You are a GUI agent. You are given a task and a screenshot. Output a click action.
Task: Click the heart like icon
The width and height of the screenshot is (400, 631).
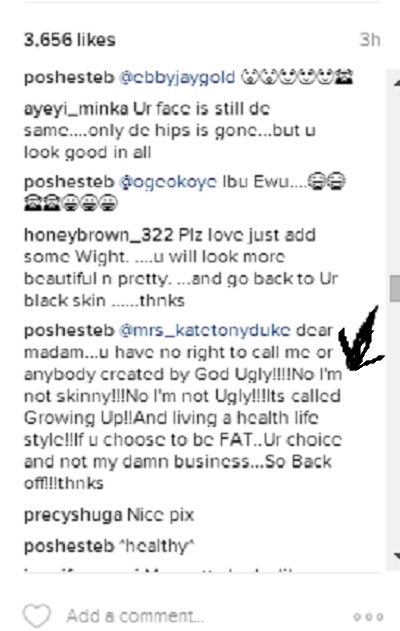tap(37, 616)
